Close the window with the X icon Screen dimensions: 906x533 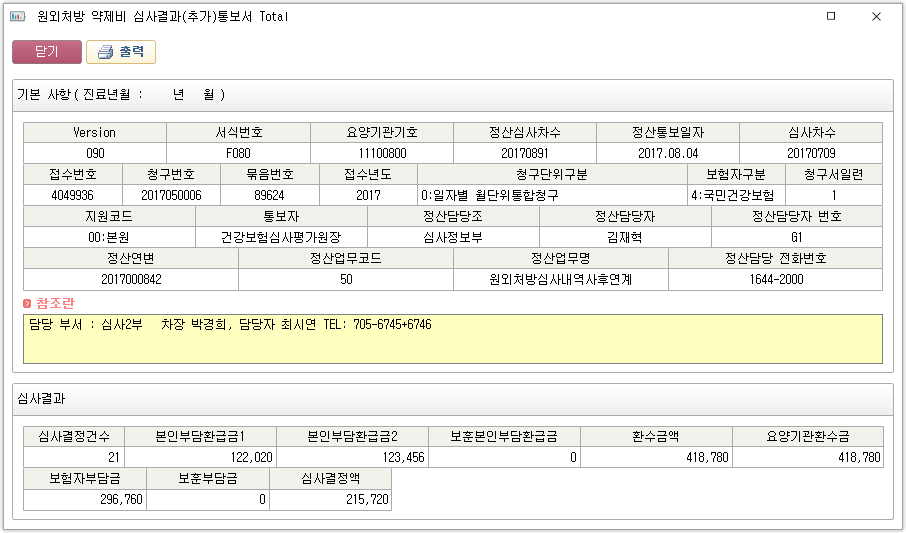[876, 17]
